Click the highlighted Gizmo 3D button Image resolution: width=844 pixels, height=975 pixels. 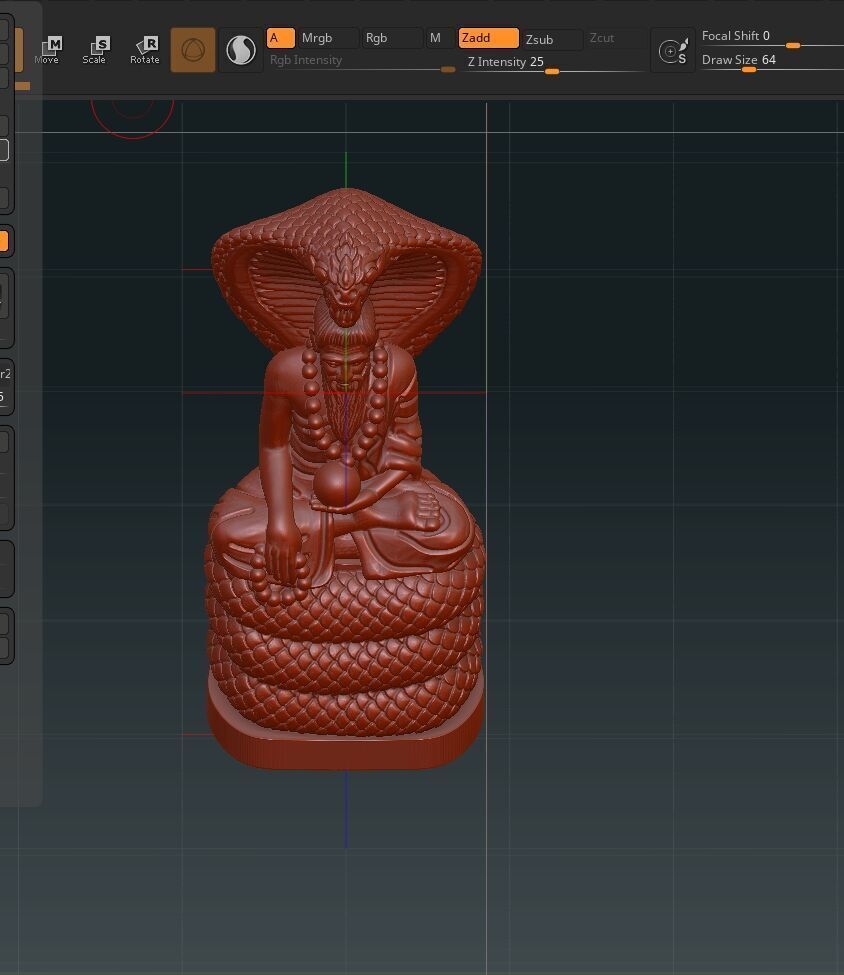193,50
